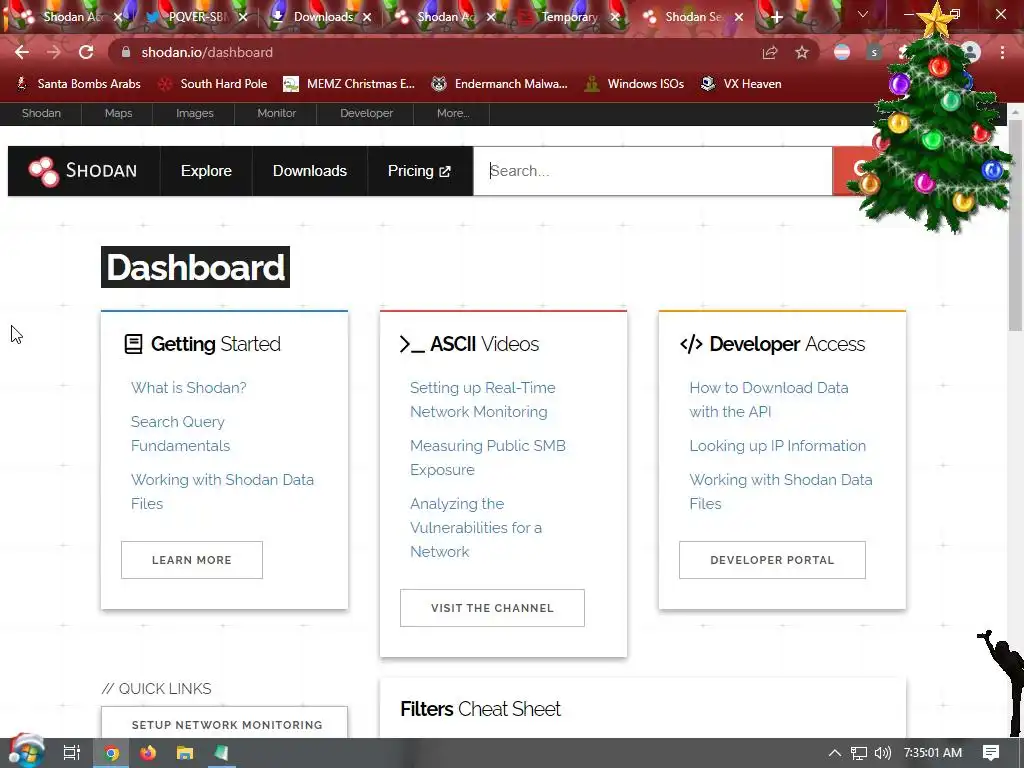Close the Downloads tab

click(367, 17)
